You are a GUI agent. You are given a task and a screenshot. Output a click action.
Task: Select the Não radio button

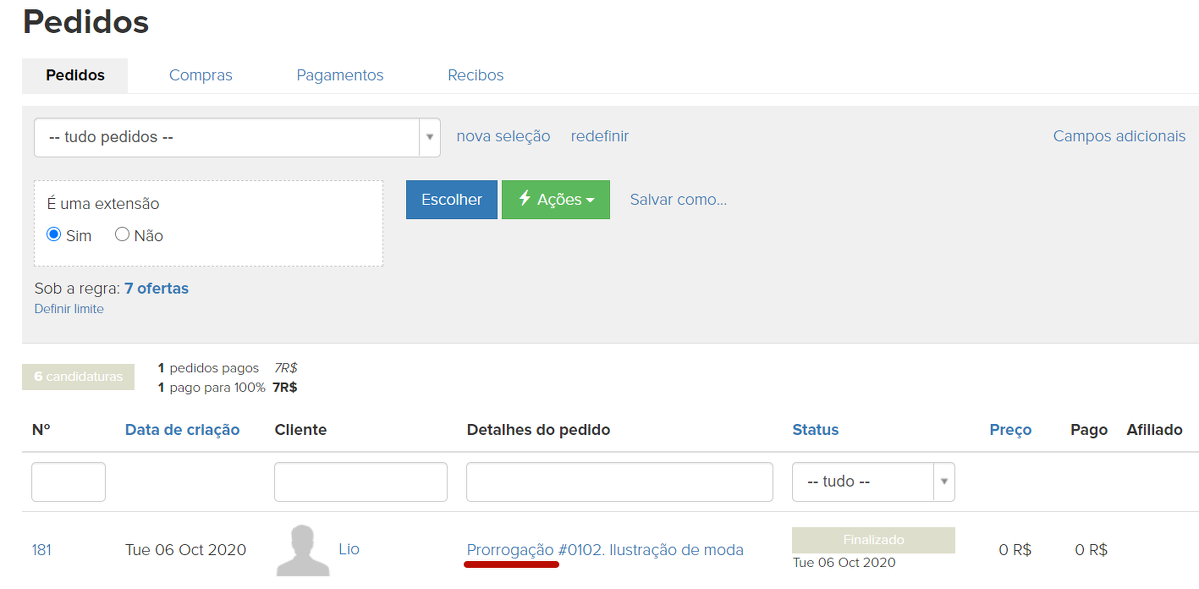click(123, 235)
